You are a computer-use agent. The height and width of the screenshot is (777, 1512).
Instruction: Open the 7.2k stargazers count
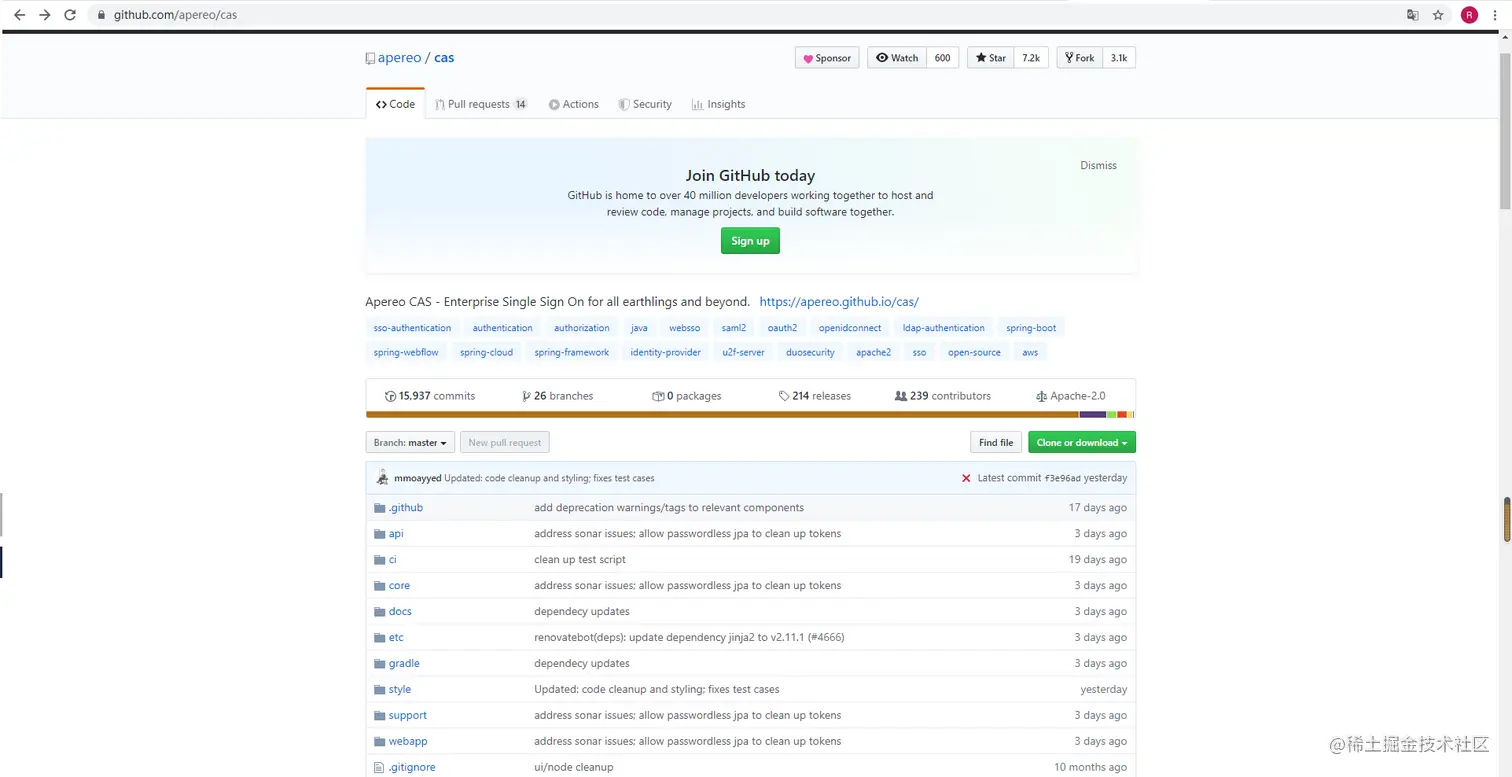(1031, 58)
